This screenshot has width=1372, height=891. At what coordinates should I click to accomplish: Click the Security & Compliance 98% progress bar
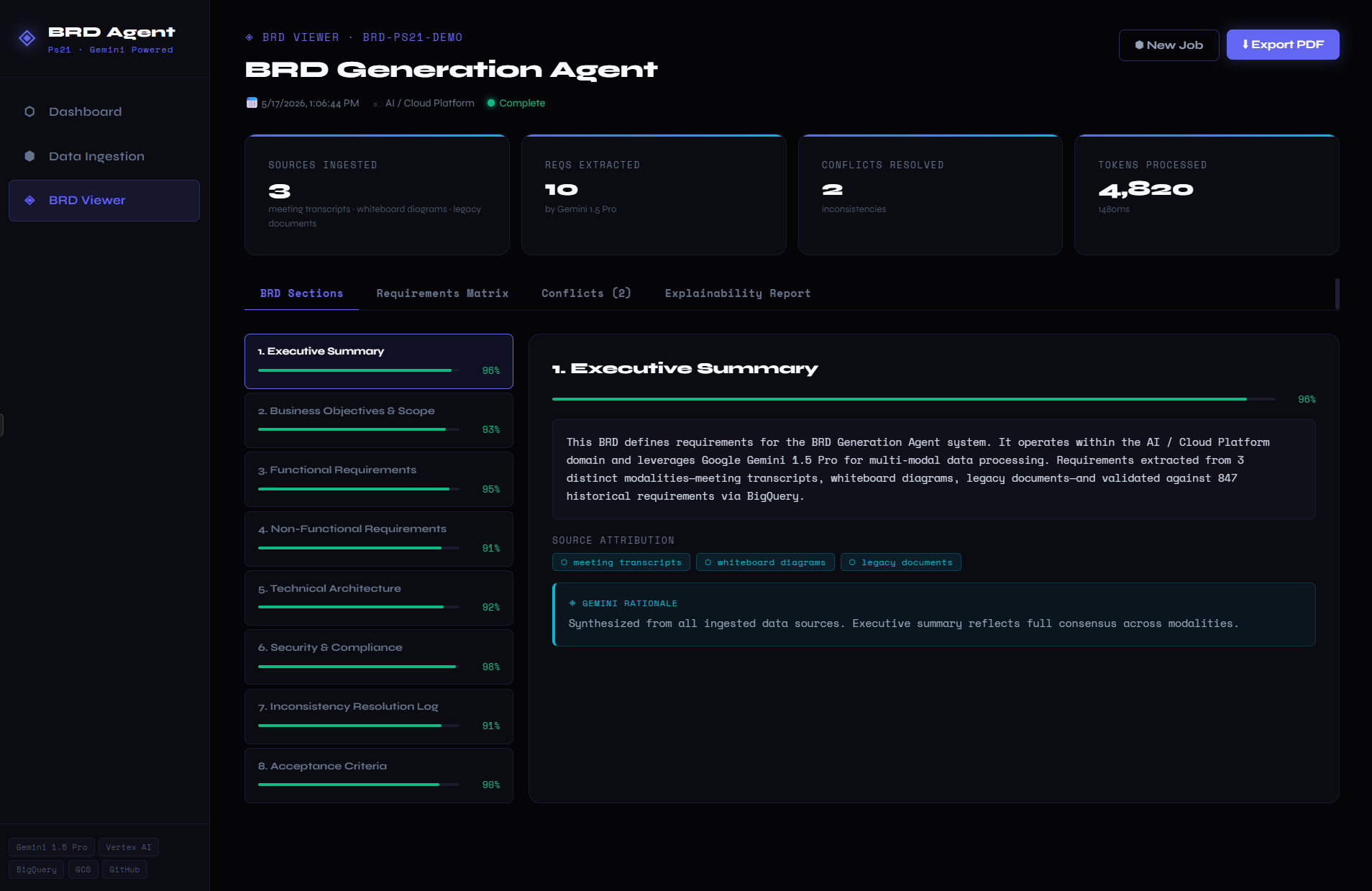click(x=358, y=667)
